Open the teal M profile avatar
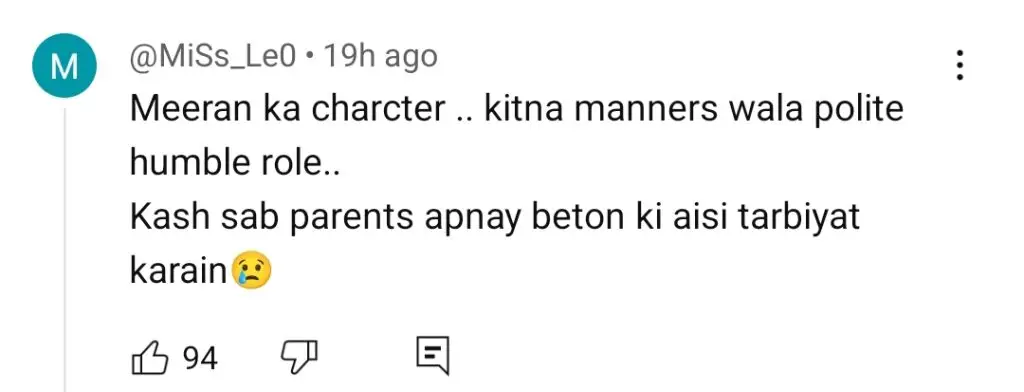1024x392 pixels. pos(65,65)
